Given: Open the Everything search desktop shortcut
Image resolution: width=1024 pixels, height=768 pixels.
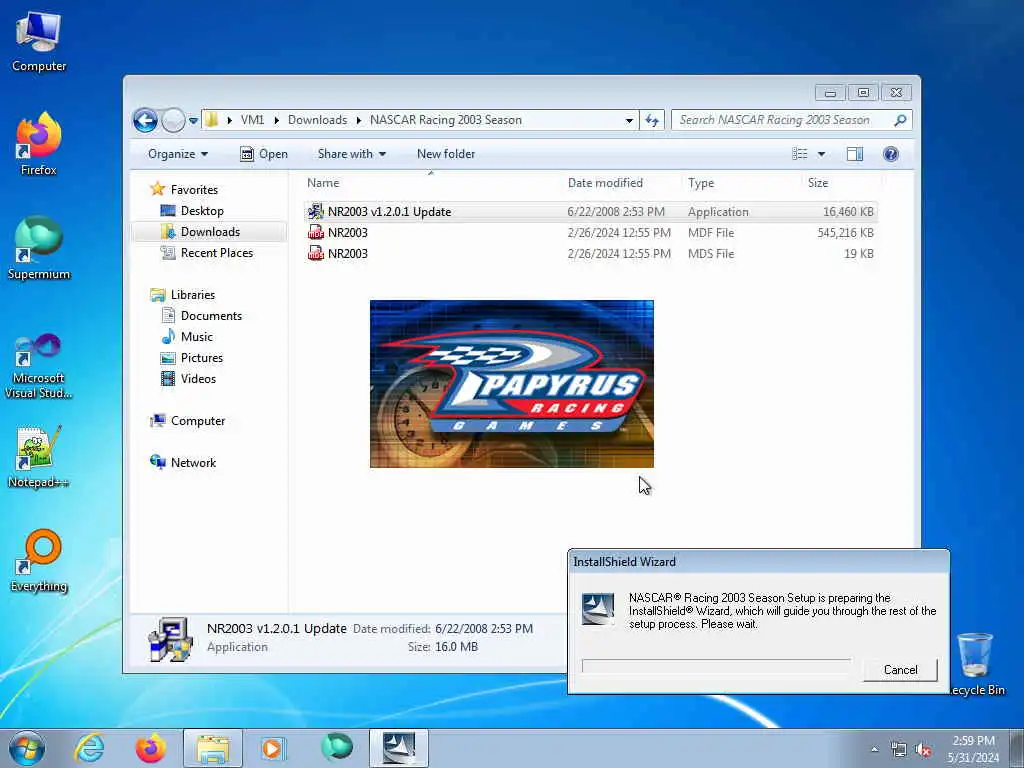Looking at the screenshot, I should [x=39, y=560].
